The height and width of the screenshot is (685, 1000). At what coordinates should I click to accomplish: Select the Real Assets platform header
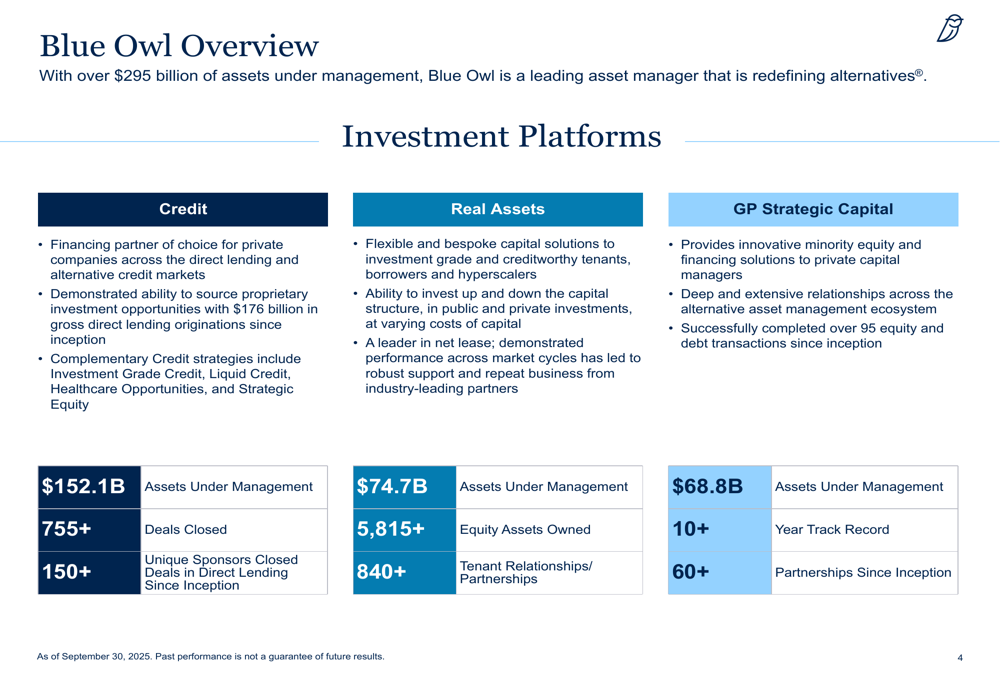497,209
